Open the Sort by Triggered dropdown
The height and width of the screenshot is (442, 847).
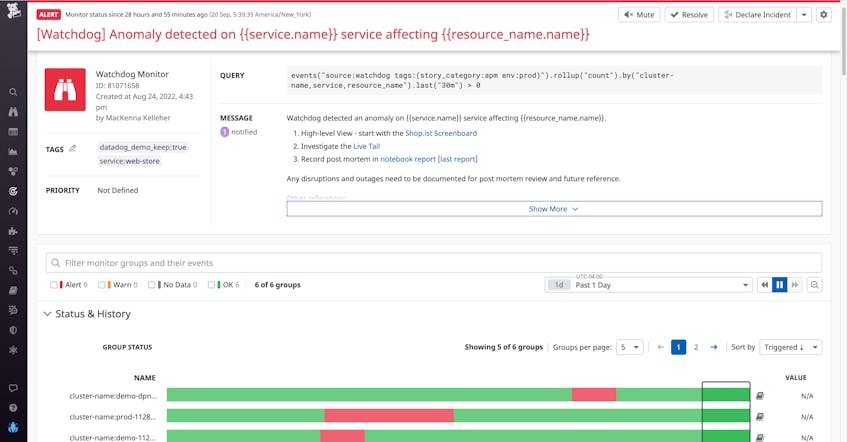[790, 347]
